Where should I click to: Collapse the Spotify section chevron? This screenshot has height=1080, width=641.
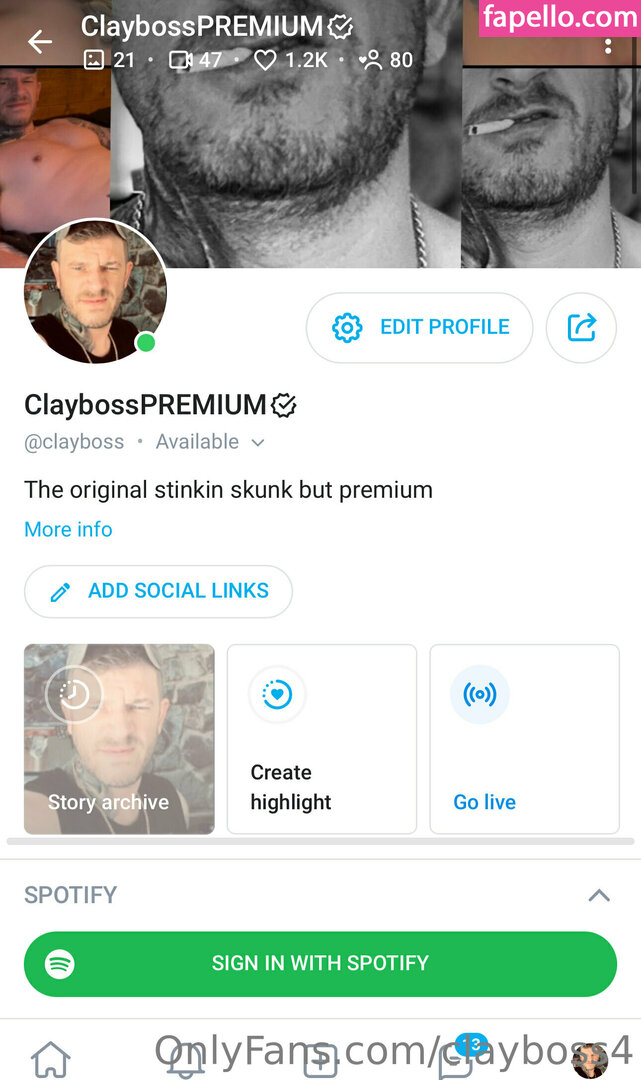(599, 895)
